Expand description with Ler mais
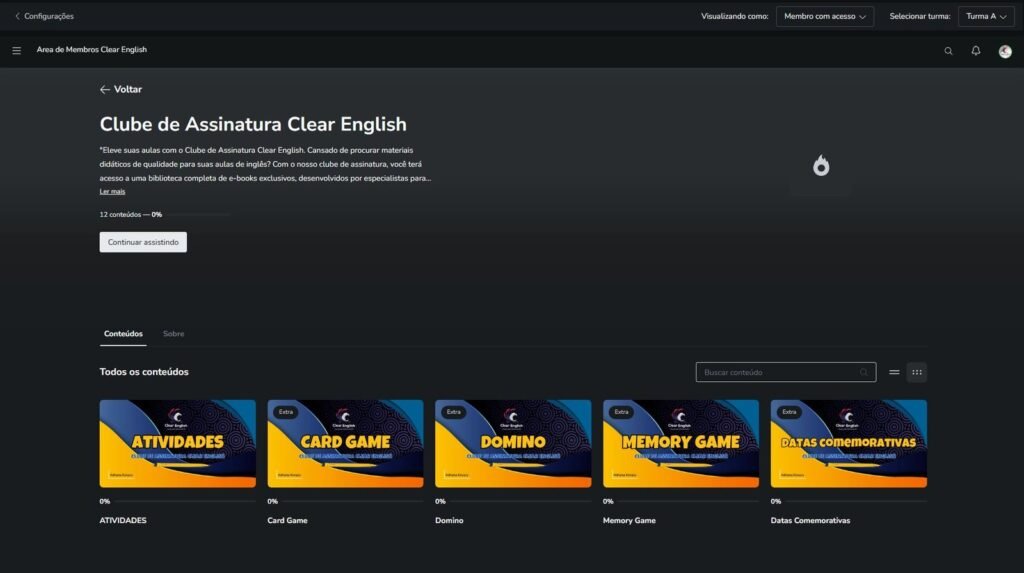Viewport: 1024px width, 573px height. [x=112, y=191]
